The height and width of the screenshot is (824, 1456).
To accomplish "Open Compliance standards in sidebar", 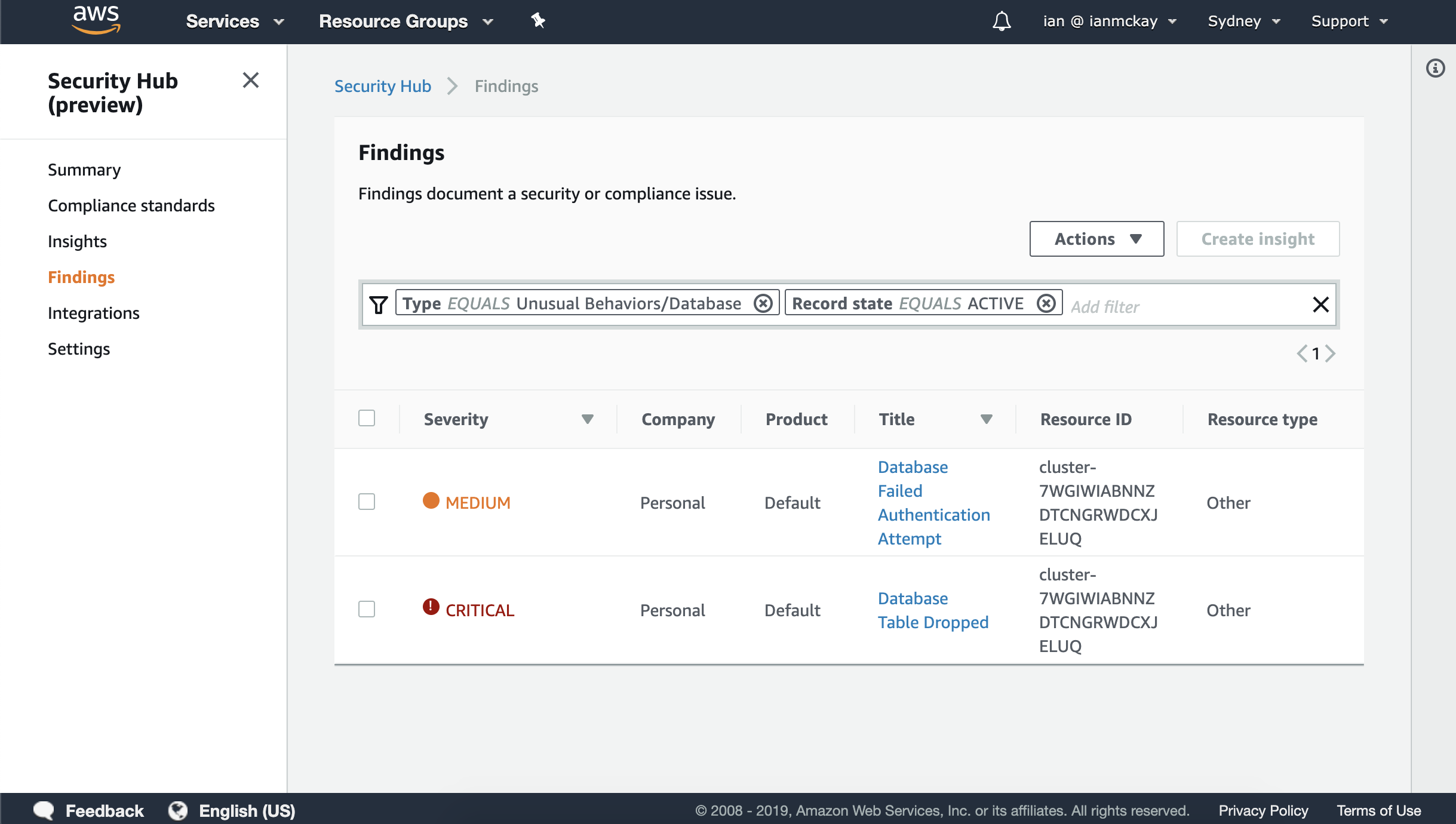I will click(131, 205).
